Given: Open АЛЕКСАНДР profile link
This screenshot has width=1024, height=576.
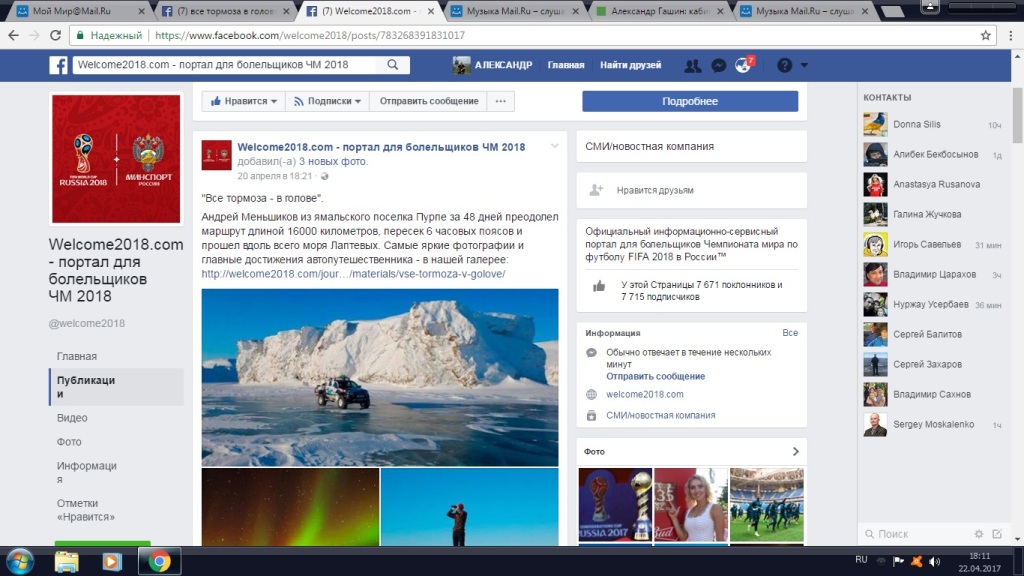Looking at the screenshot, I should pos(492,65).
